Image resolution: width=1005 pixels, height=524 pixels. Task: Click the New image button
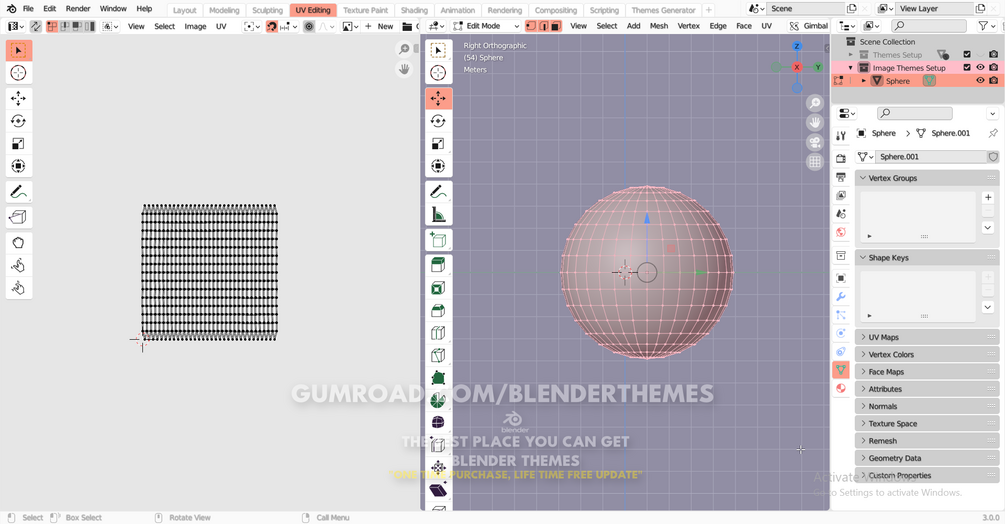[x=379, y=26]
